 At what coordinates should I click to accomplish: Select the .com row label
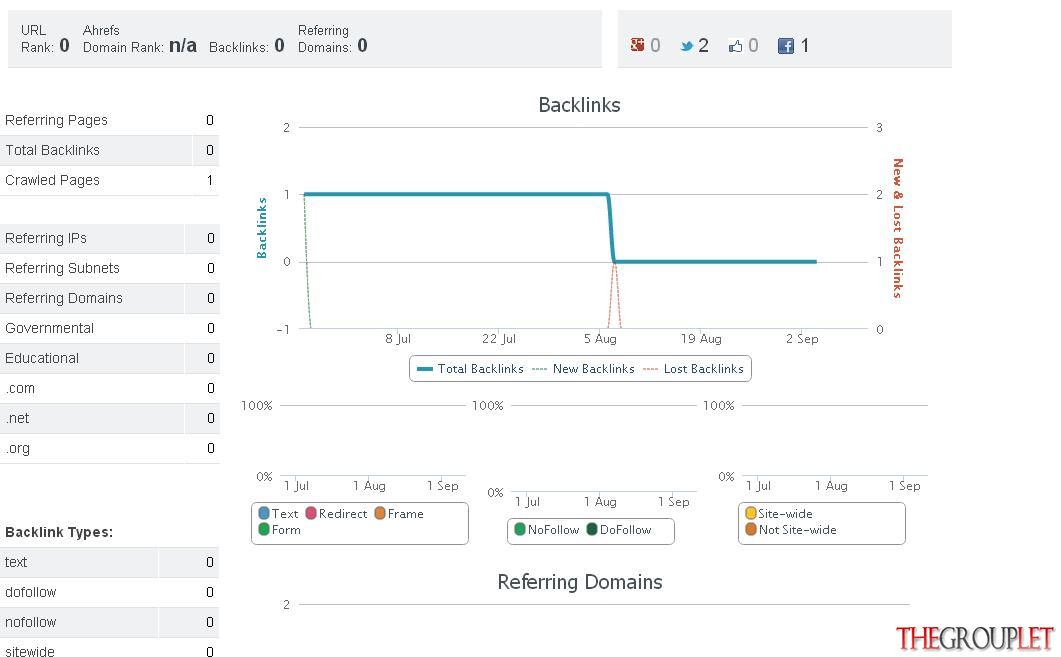20,388
